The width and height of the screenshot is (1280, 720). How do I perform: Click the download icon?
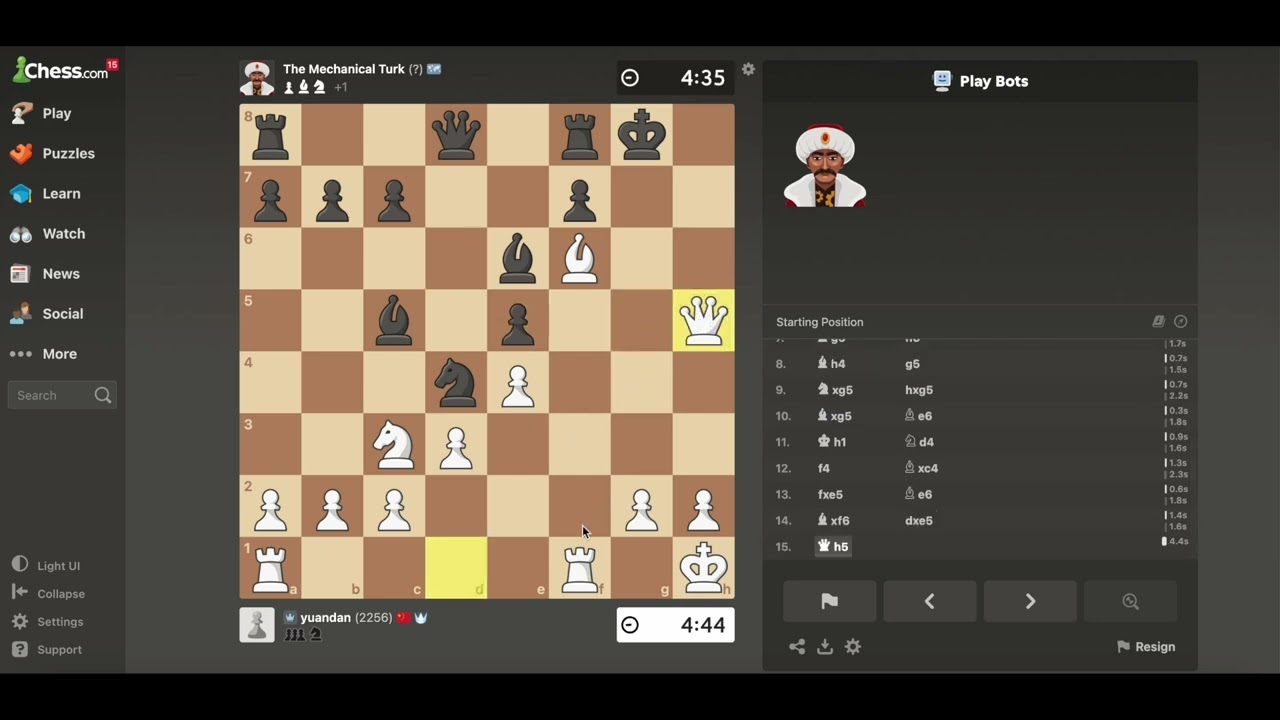pyautogui.click(x=825, y=647)
